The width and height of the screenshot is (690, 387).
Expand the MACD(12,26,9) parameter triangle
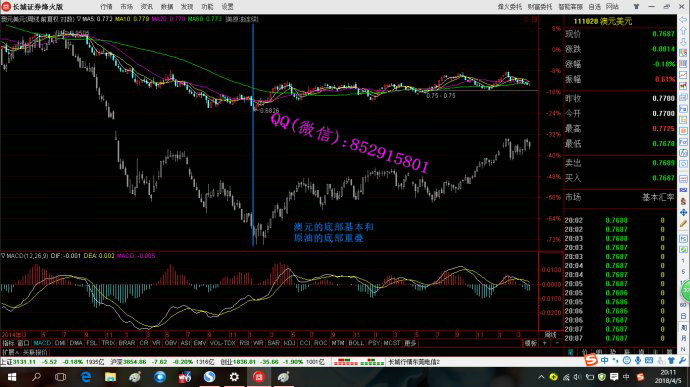pos(3,256)
